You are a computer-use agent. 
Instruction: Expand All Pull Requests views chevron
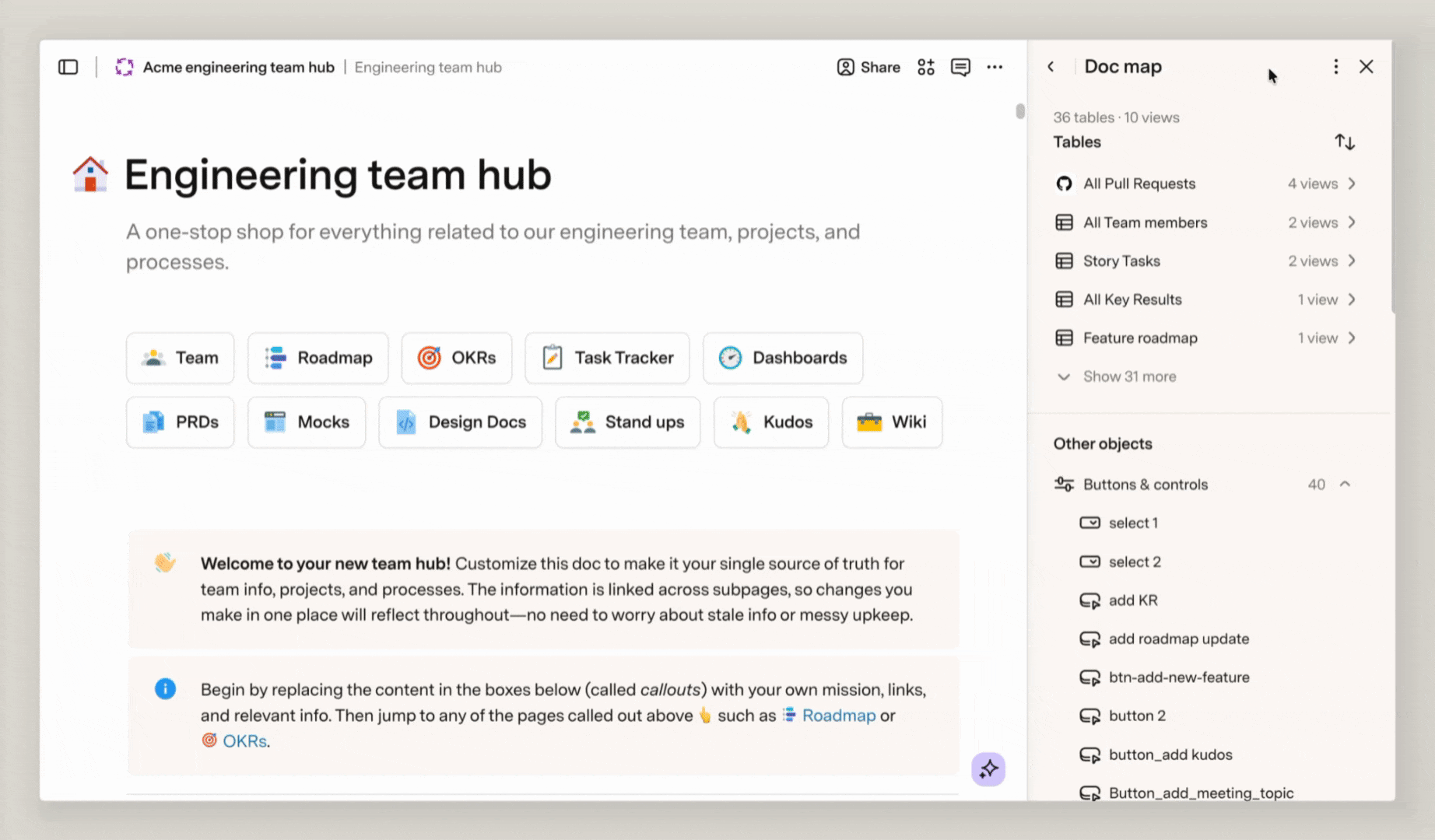1352,184
